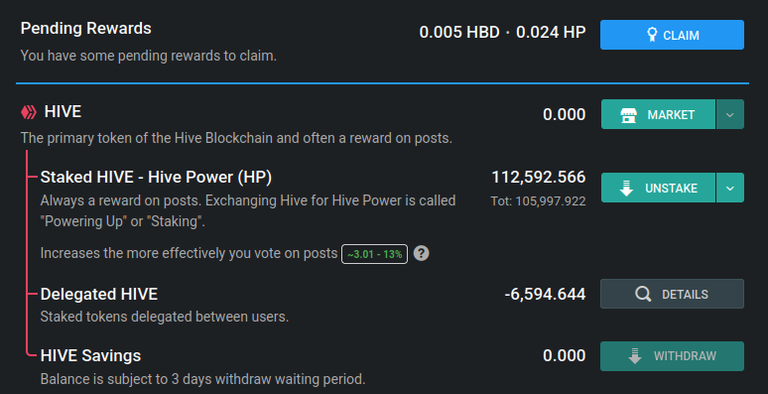Screen dimensions: 768x394
Task: Click the ~3.01 - 13% APR badge
Action: point(375,254)
